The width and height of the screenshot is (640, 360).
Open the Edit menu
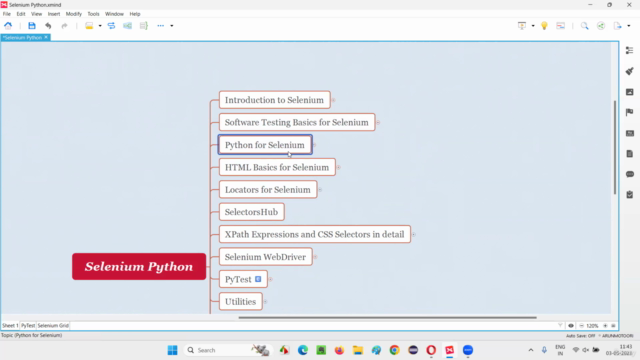(x=21, y=14)
